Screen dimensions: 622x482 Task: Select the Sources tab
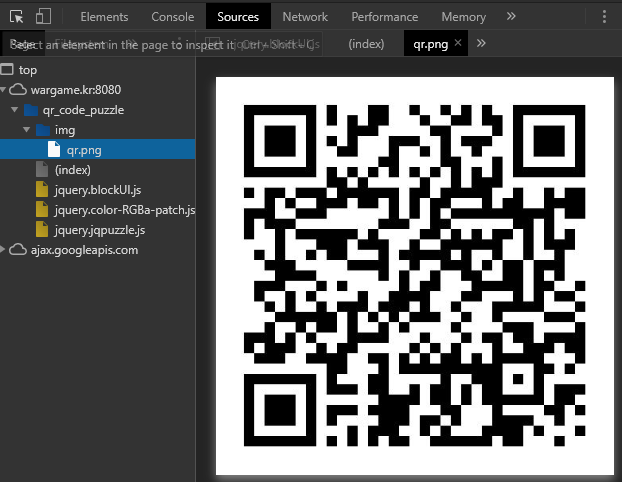[238, 17]
